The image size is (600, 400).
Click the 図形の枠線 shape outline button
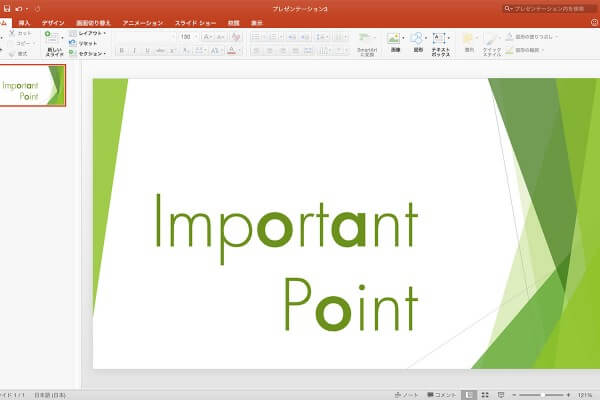[525, 50]
